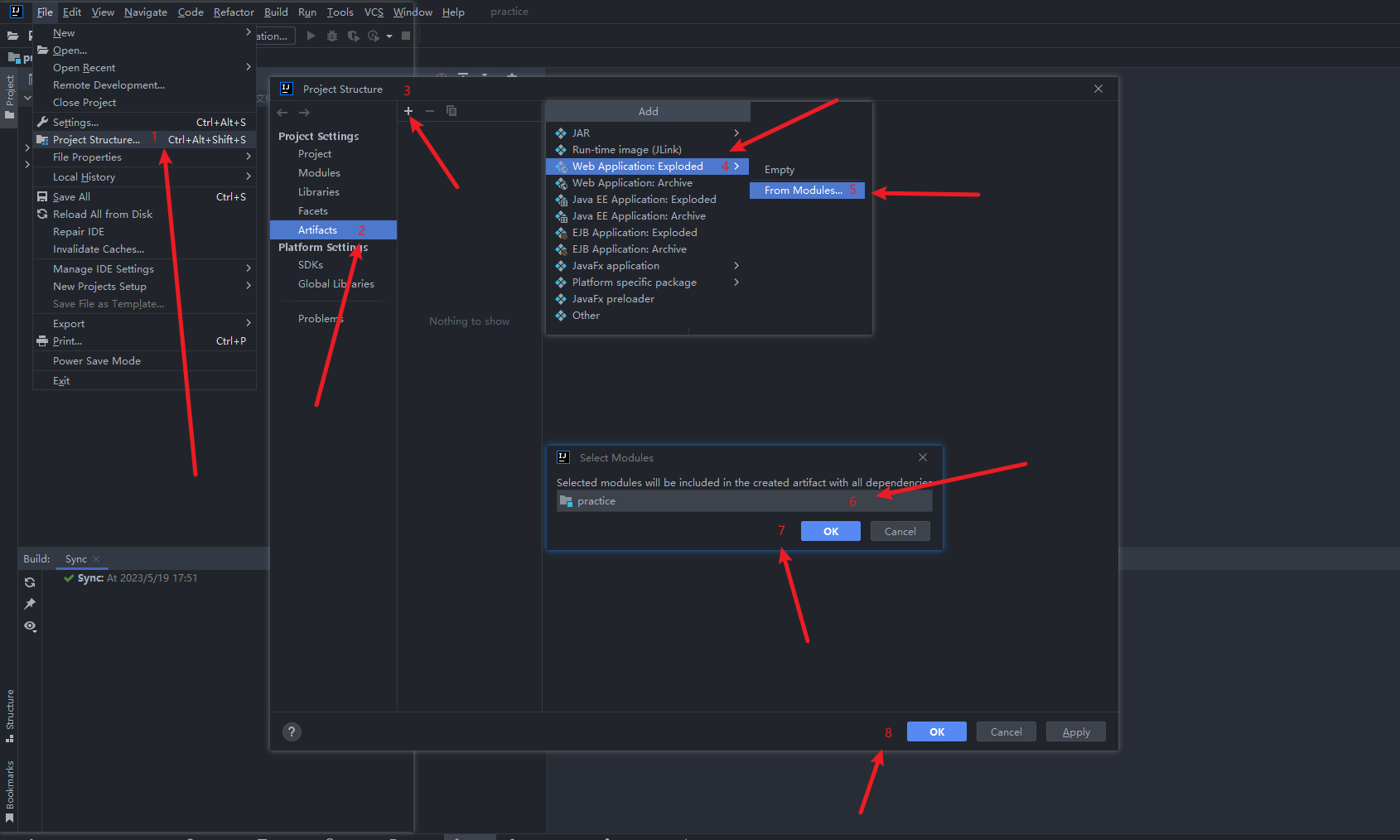Toggle the eye view icon in Build panel

30,626
